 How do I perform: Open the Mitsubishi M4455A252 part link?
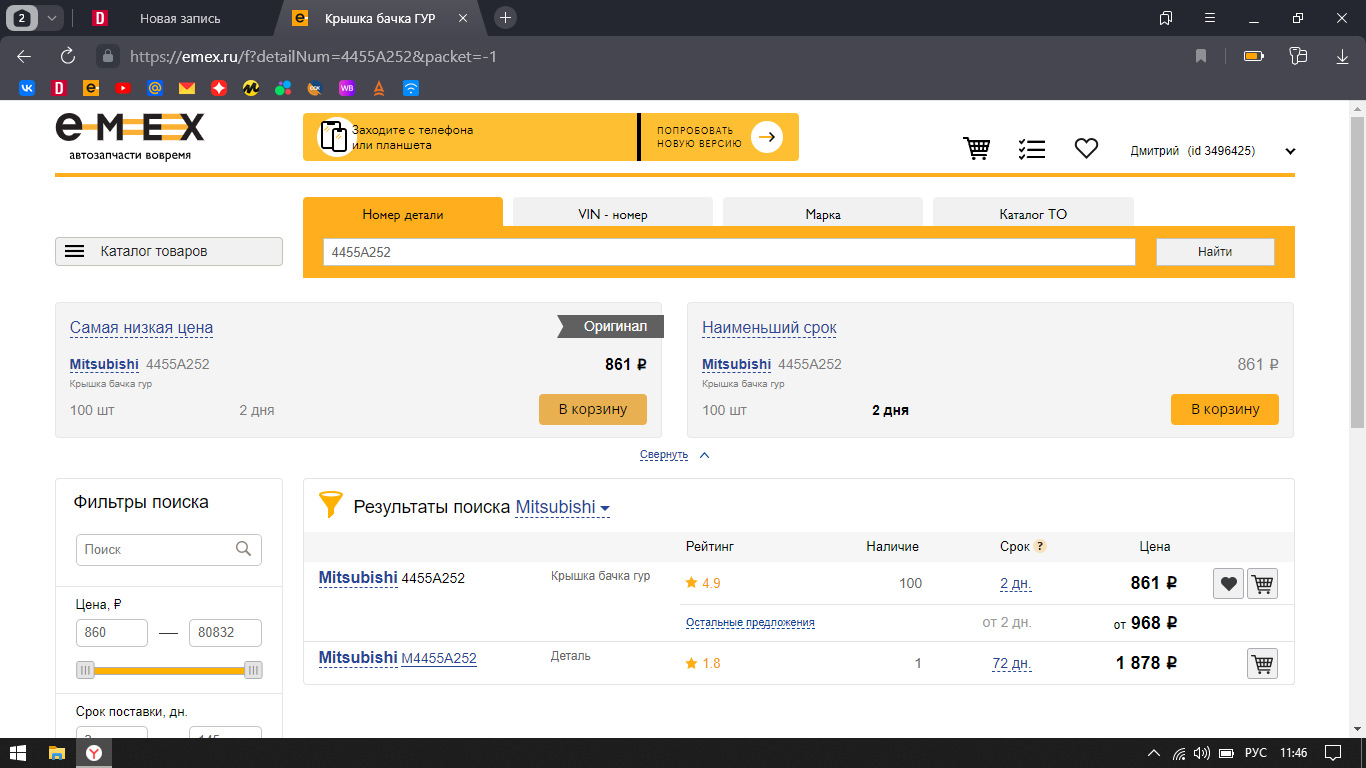click(x=439, y=658)
